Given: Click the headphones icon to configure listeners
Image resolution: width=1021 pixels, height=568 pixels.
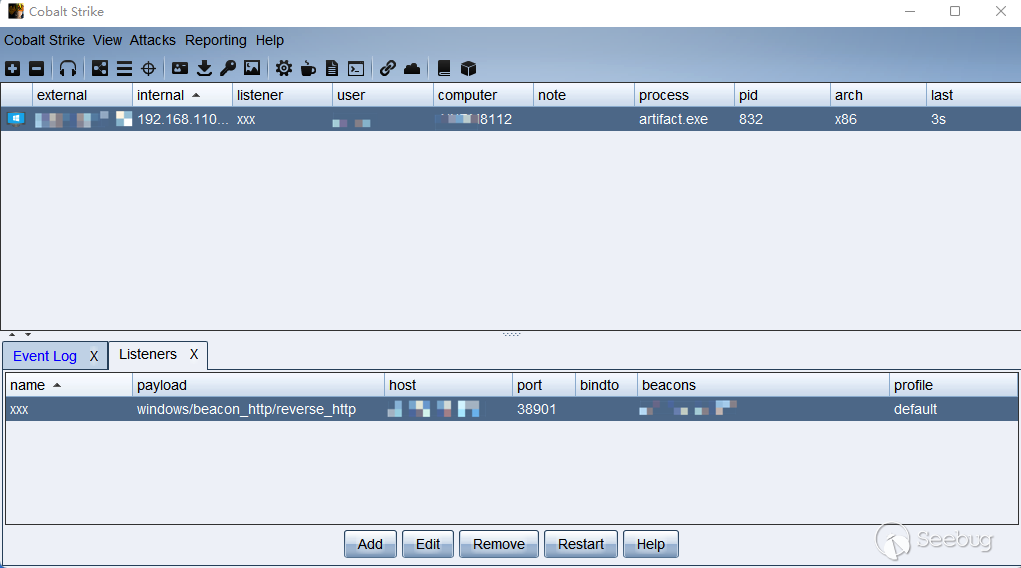Looking at the screenshot, I should pyautogui.click(x=68, y=69).
